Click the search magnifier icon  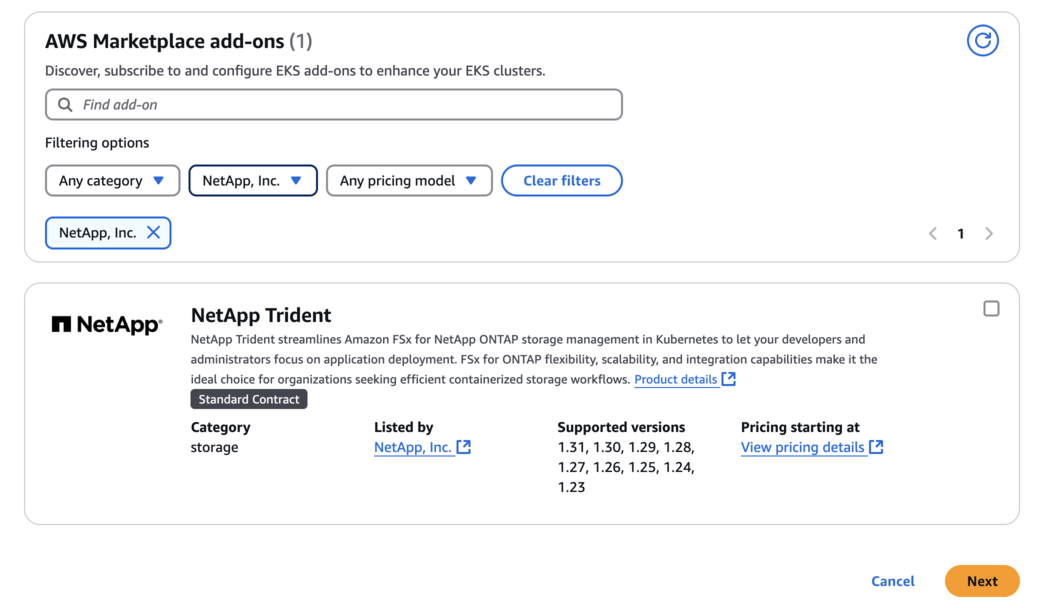pos(65,105)
